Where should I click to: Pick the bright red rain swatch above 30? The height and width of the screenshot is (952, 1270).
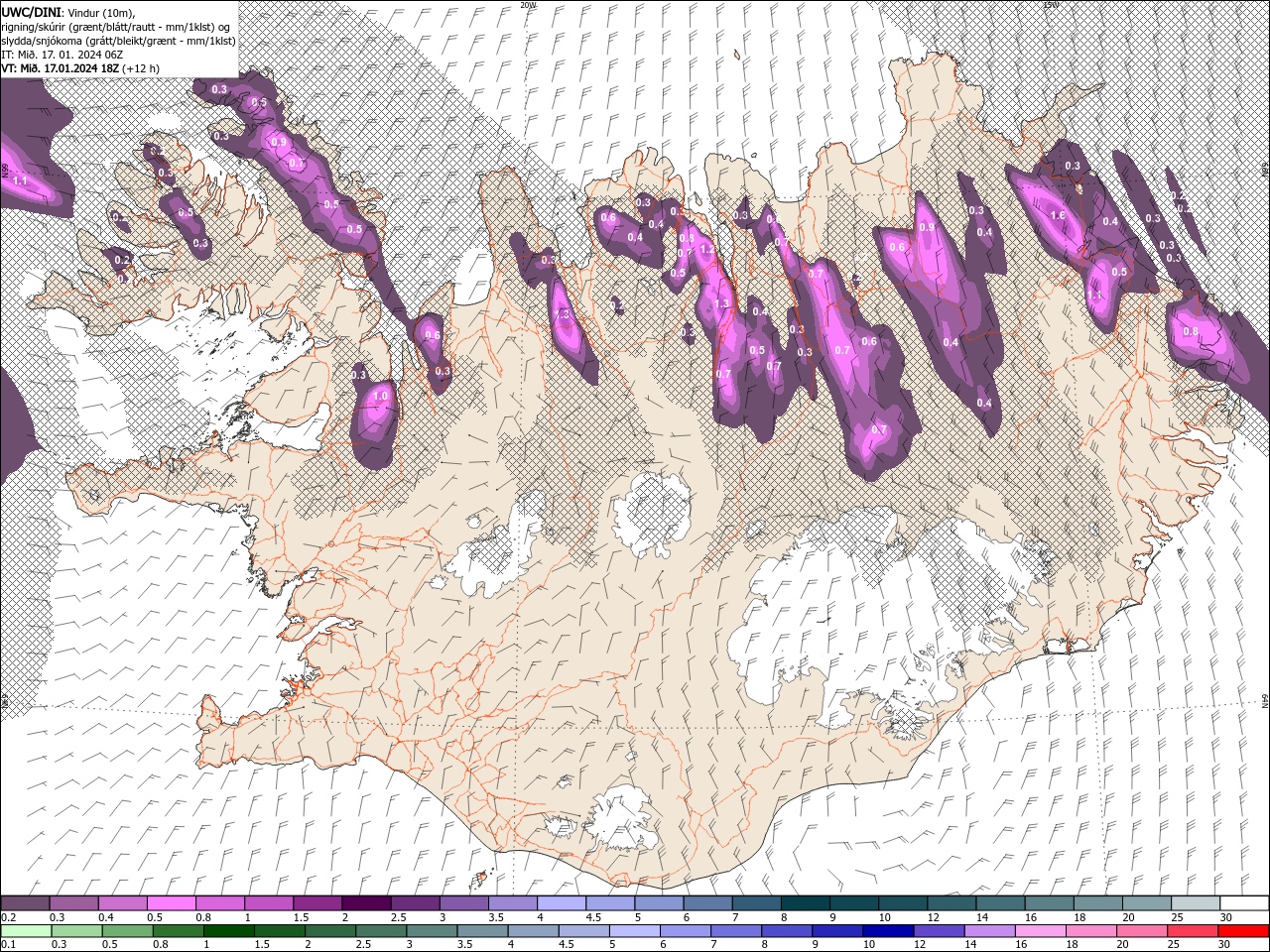pos(1244,931)
